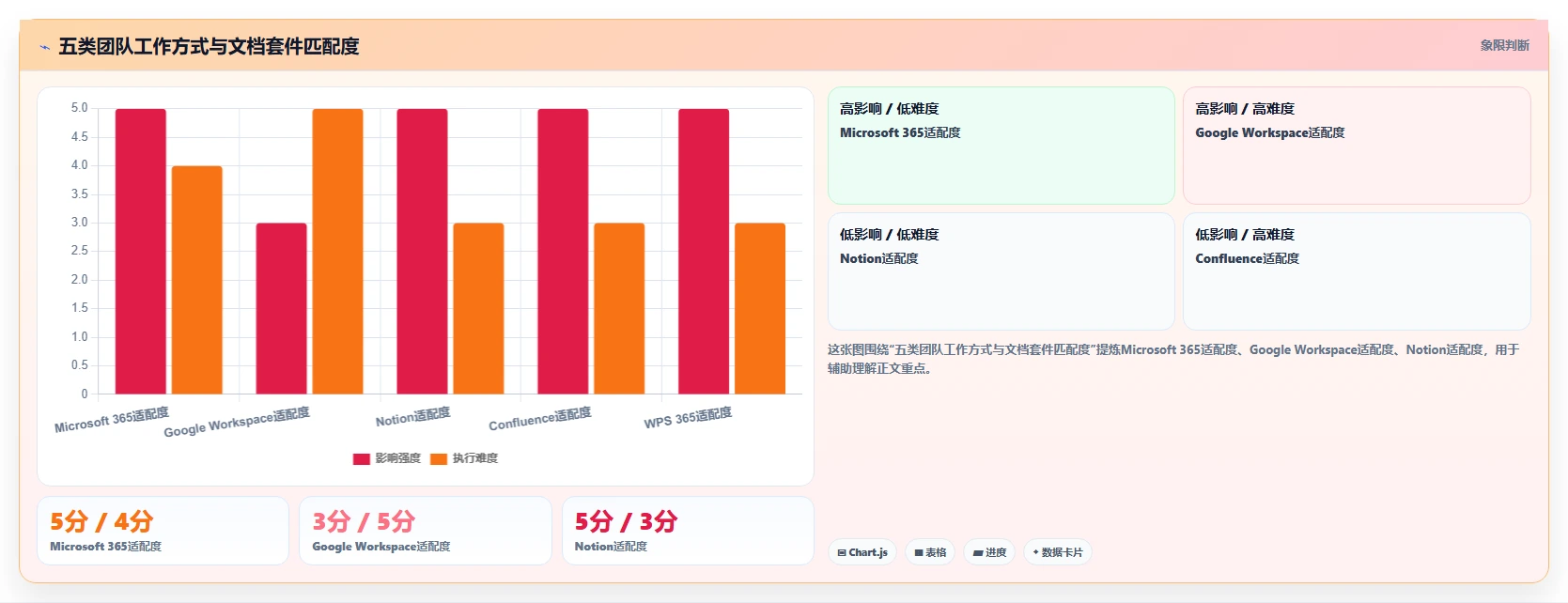Click Microsoft 365 red impact bar
This screenshot has width=1568, height=603.
click(141, 251)
